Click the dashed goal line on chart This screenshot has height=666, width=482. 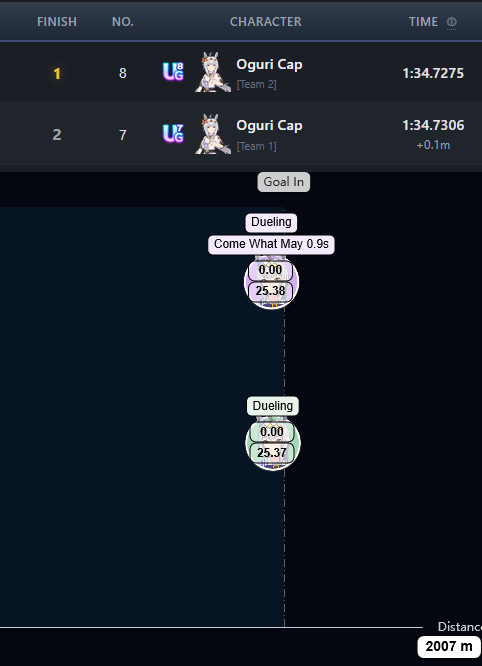tap(284, 467)
